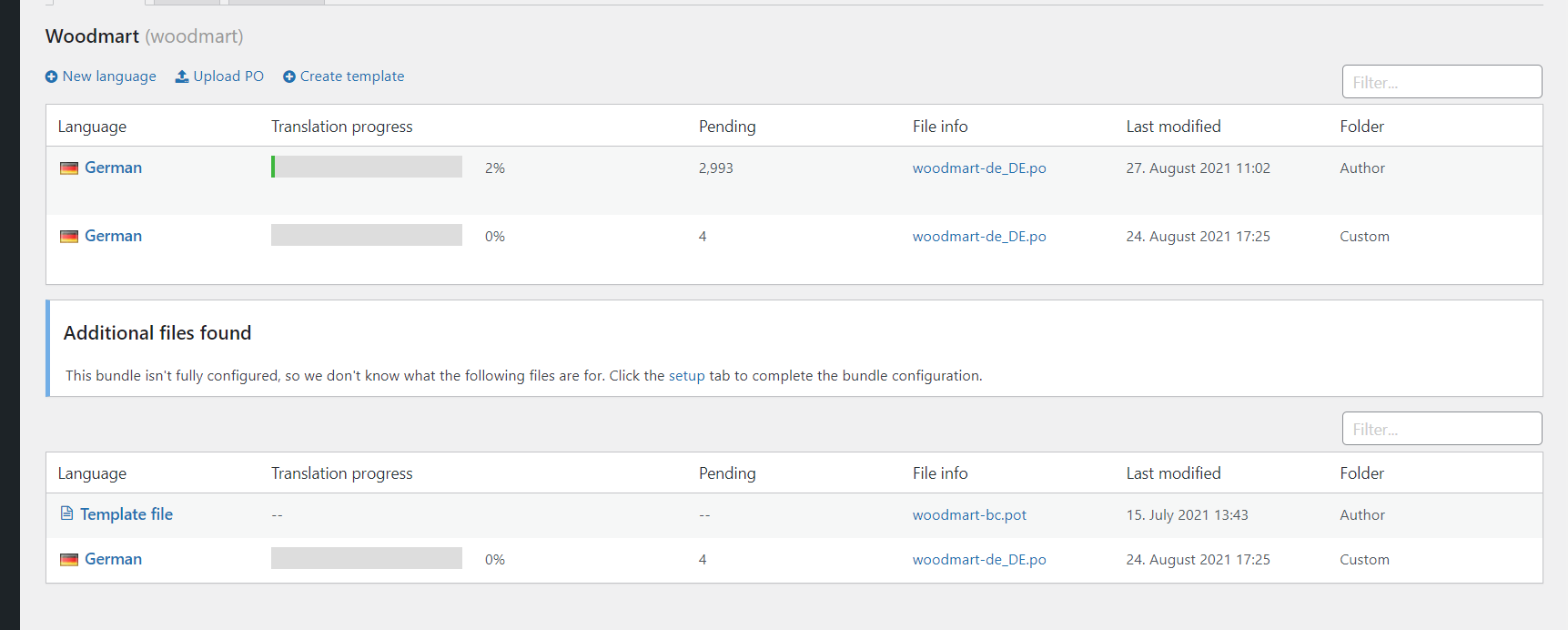Image resolution: width=1568 pixels, height=630 pixels.
Task: Click the upload icon beside Upload PO
Action: point(182,76)
